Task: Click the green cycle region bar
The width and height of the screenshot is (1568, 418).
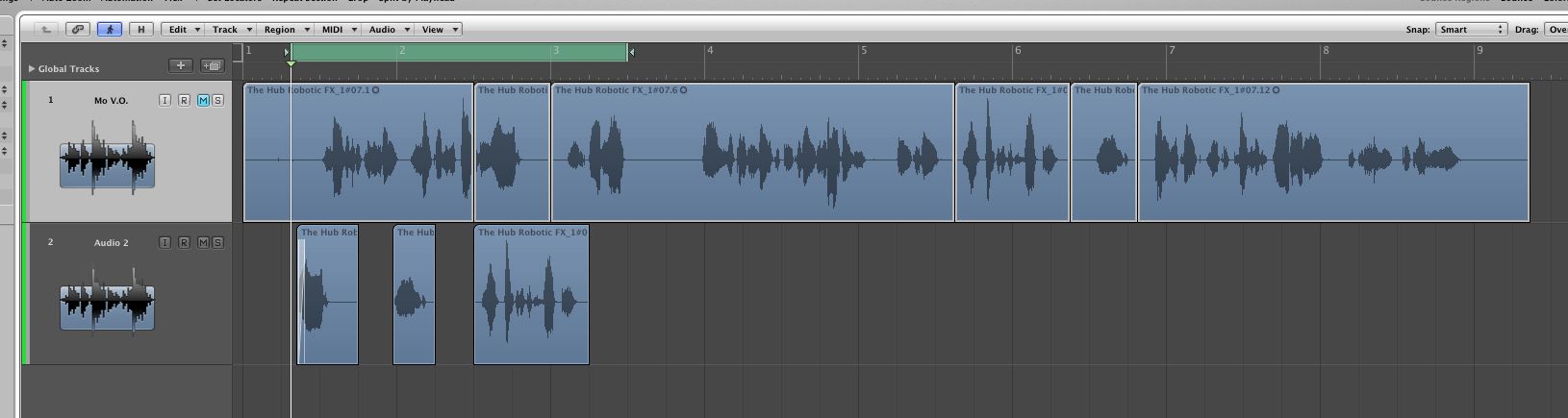Action: (x=460, y=52)
